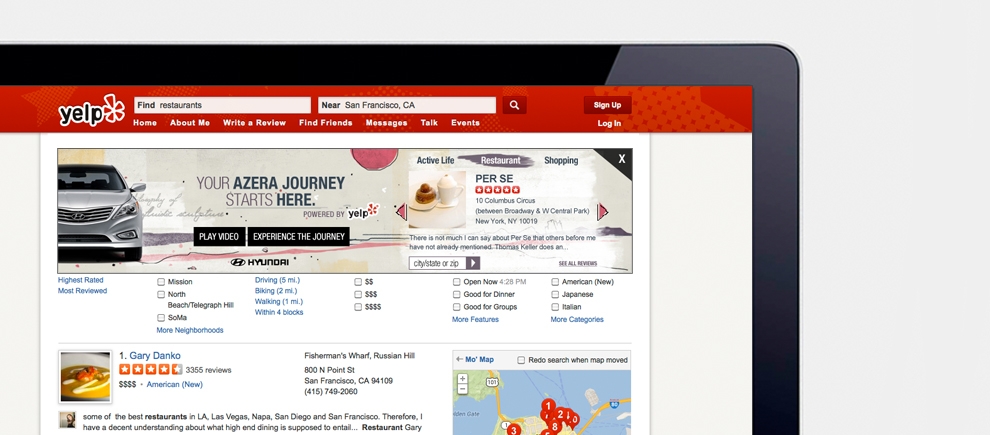
Task: Open the Per Se dessert photo
Action: click(437, 200)
